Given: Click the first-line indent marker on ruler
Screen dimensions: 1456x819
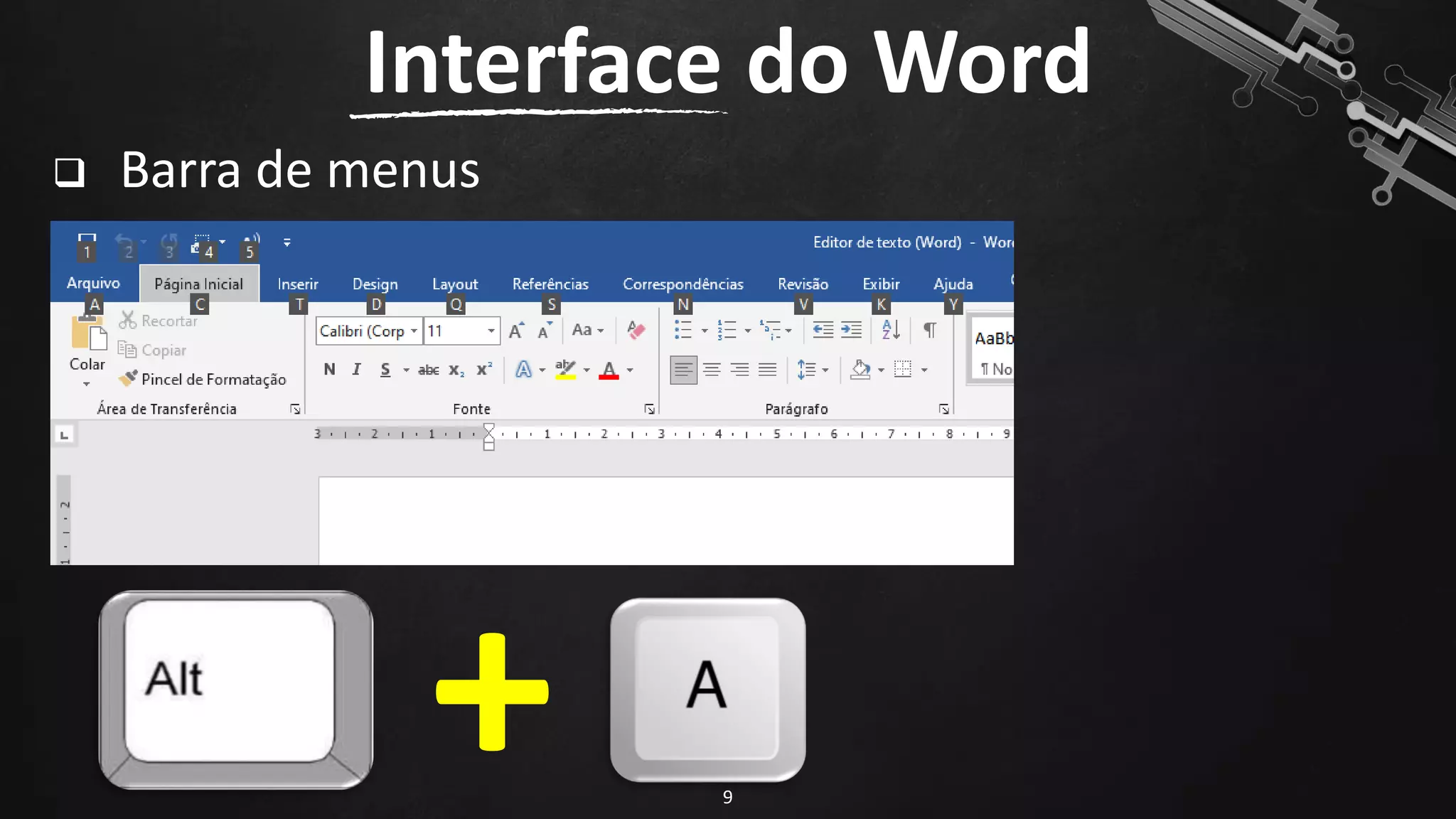Looking at the screenshot, I should click(489, 429).
